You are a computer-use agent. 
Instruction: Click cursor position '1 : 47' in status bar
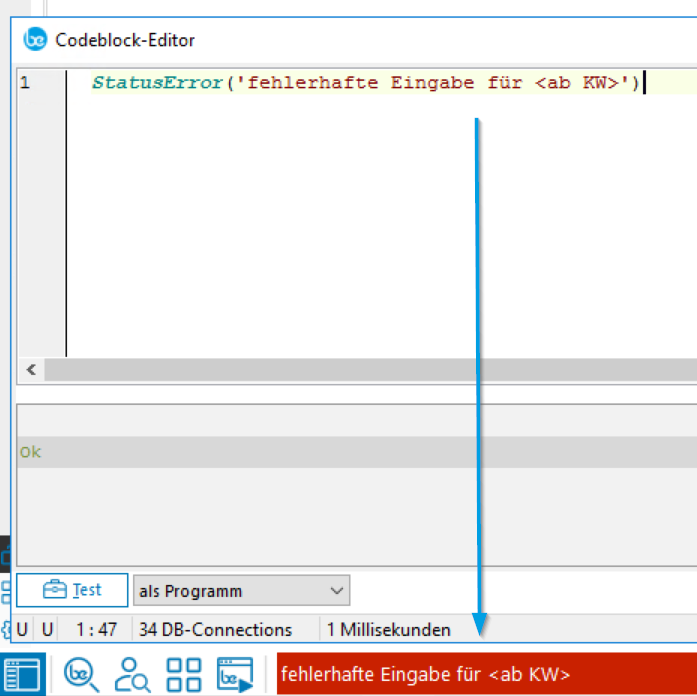click(96, 630)
